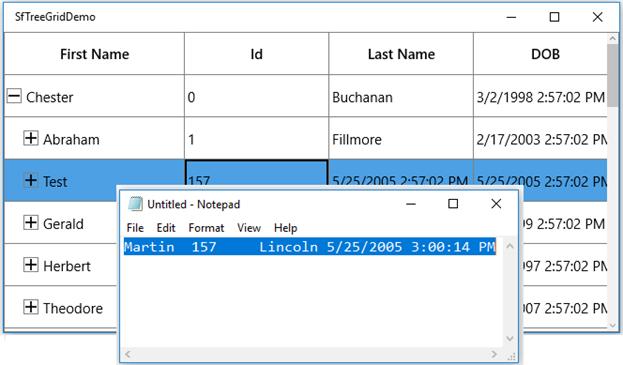The image size is (623, 365).
Task: Open the Help menu in Notepad
Action: click(286, 228)
